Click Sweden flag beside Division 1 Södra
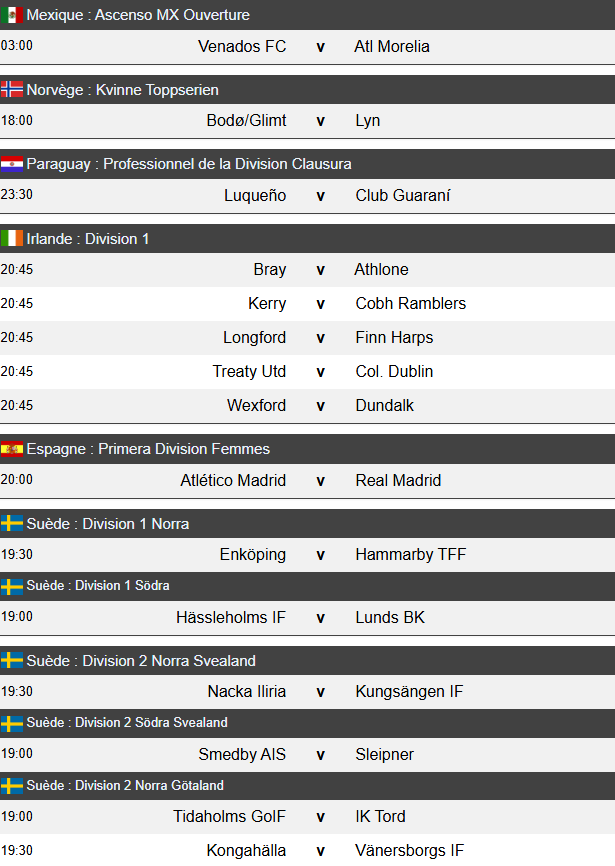The image size is (615, 866). pos(12,586)
